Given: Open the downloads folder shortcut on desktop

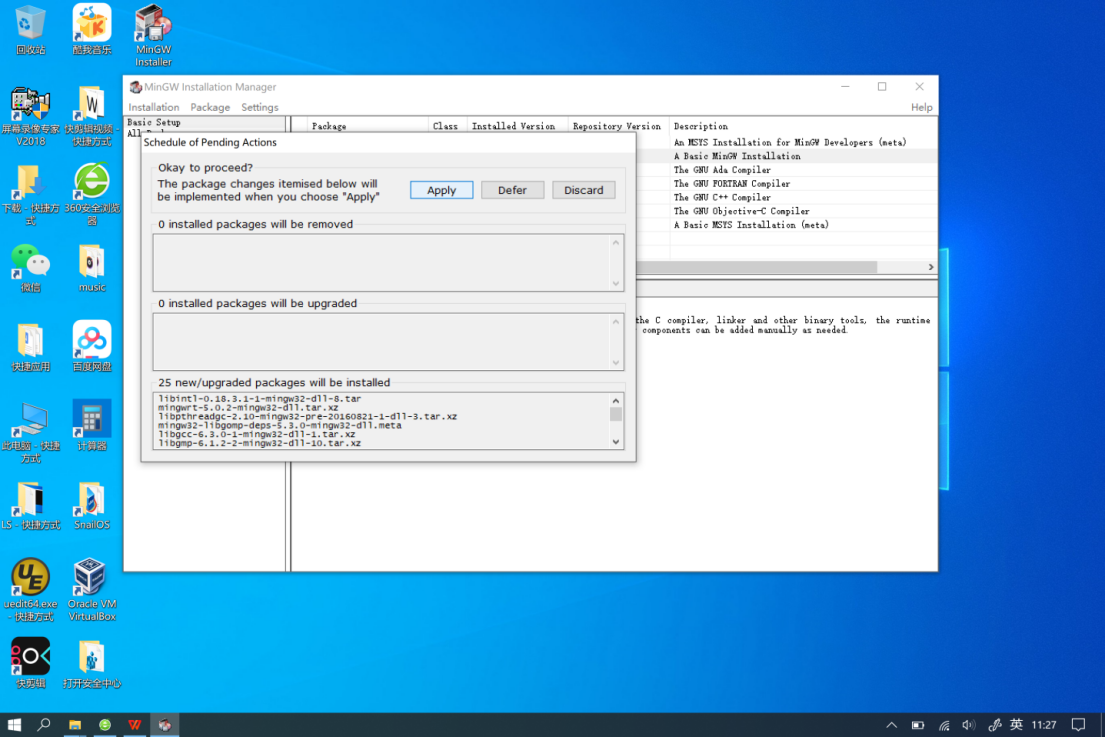Looking at the screenshot, I should pyautogui.click(x=30, y=195).
